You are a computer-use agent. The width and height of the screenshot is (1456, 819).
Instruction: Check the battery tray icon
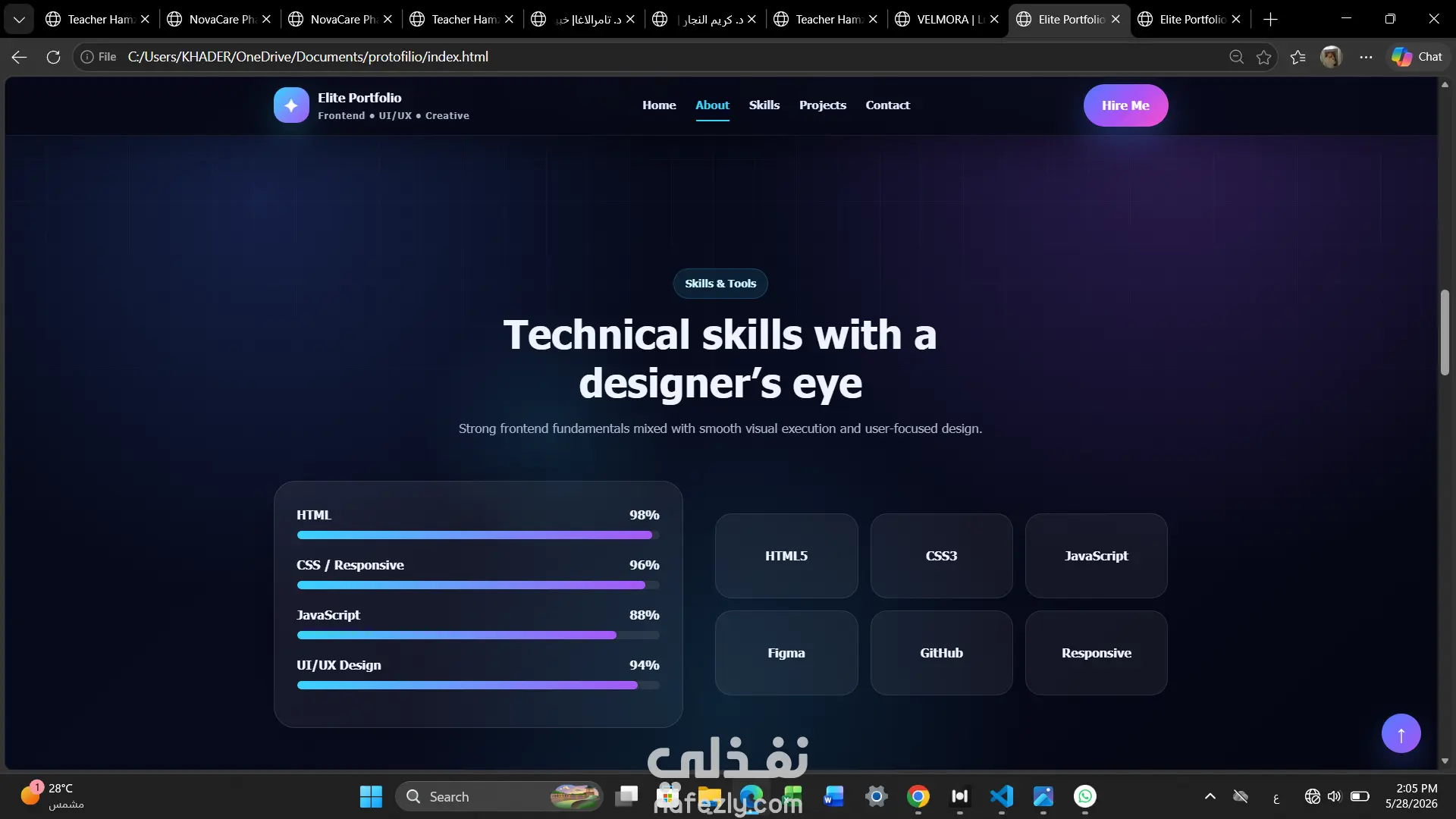[x=1360, y=796]
